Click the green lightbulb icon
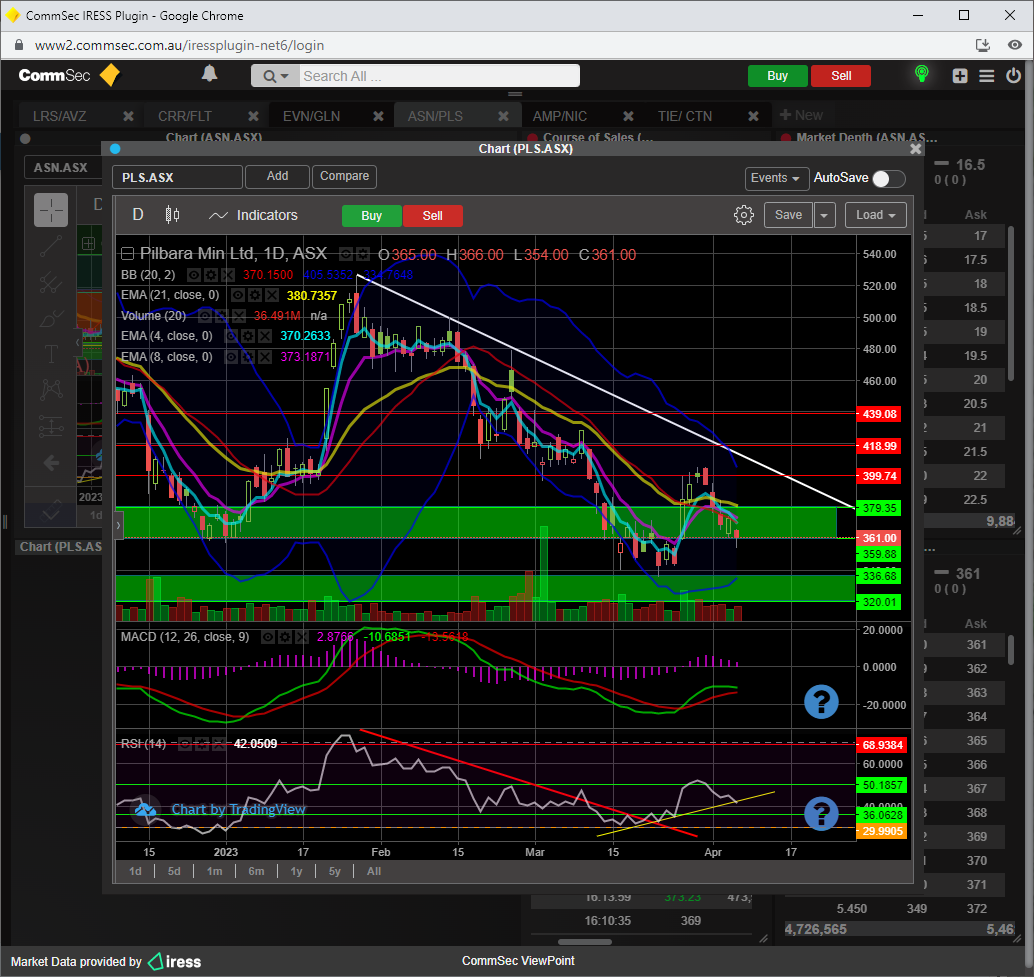The image size is (1034, 977). [x=921, y=75]
